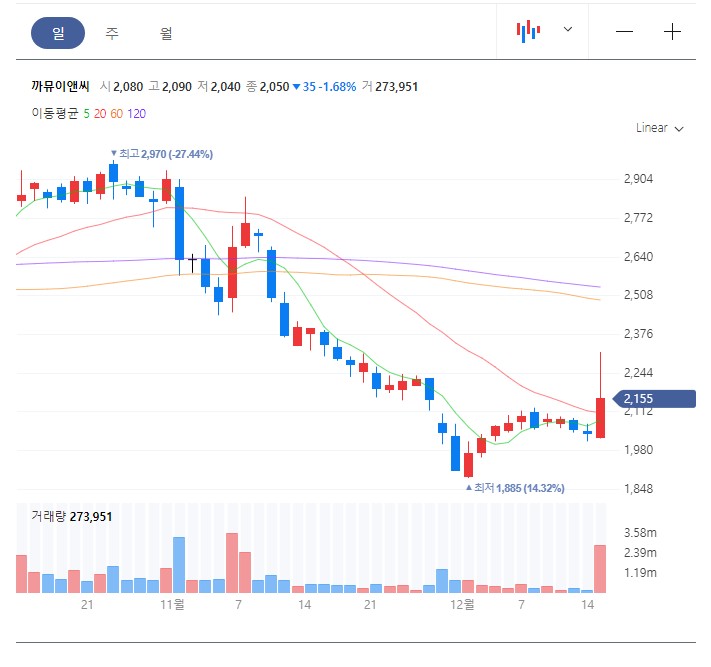
Task: Switch to the 월 (monthly) chart tab
Action: 166,33
